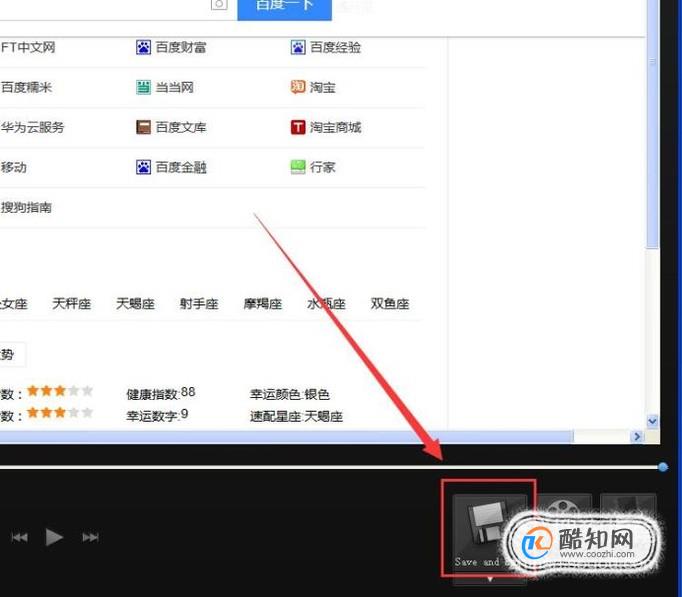The width and height of the screenshot is (682, 597).
Task: Open the dropdown arrow below Save button
Action: (490, 580)
